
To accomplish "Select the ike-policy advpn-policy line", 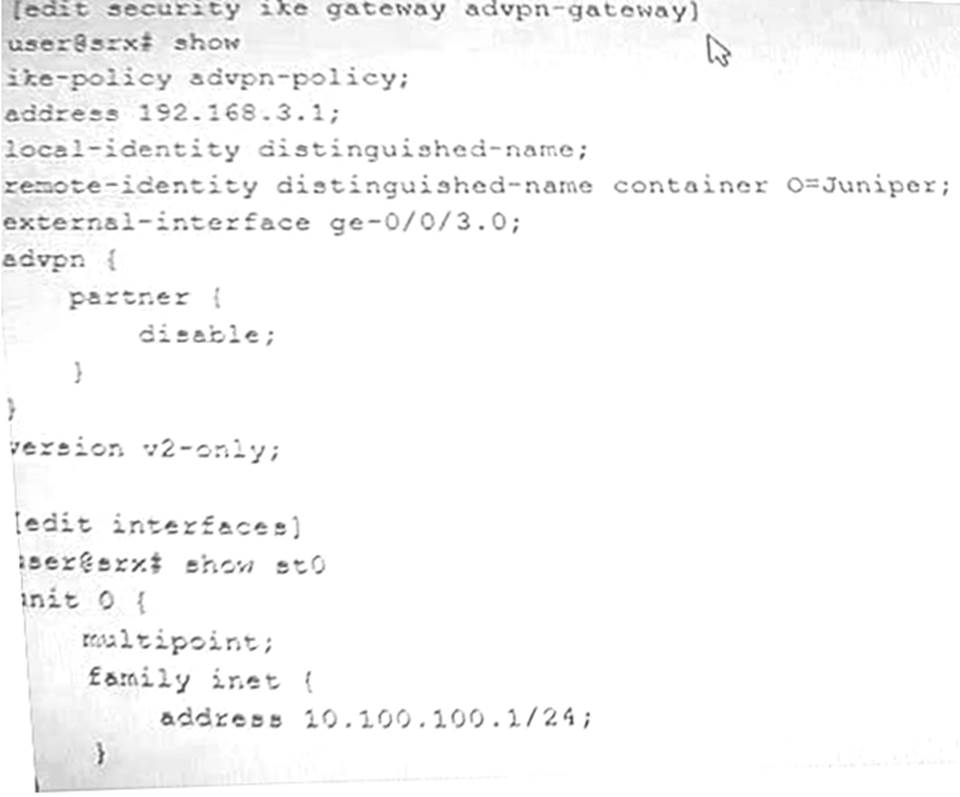I will pyautogui.click(x=207, y=78).
